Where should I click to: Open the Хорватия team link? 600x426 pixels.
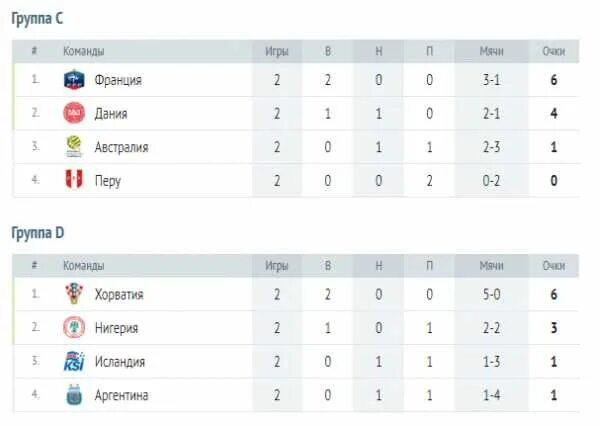(x=119, y=294)
